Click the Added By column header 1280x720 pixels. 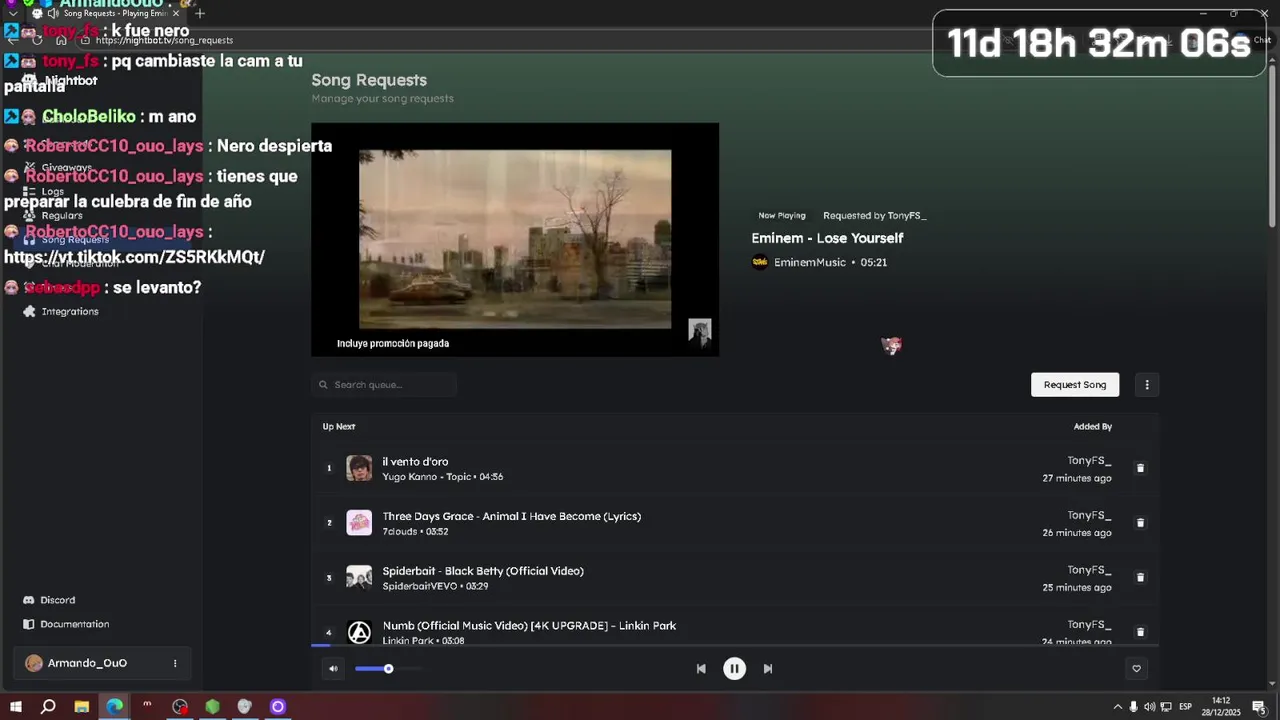click(x=1093, y=427)
